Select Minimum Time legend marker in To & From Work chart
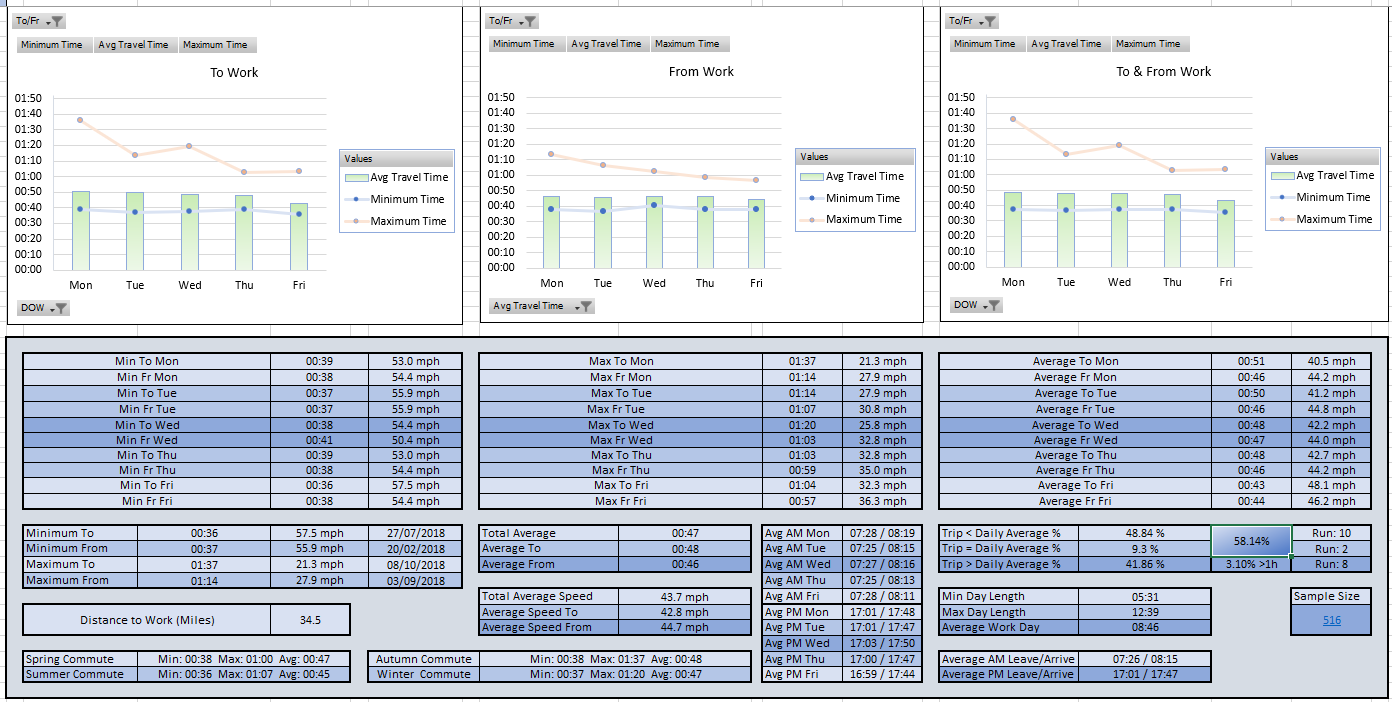Screen dimensions: 1392x702 pyautogui.click(x=1283, y=197)
